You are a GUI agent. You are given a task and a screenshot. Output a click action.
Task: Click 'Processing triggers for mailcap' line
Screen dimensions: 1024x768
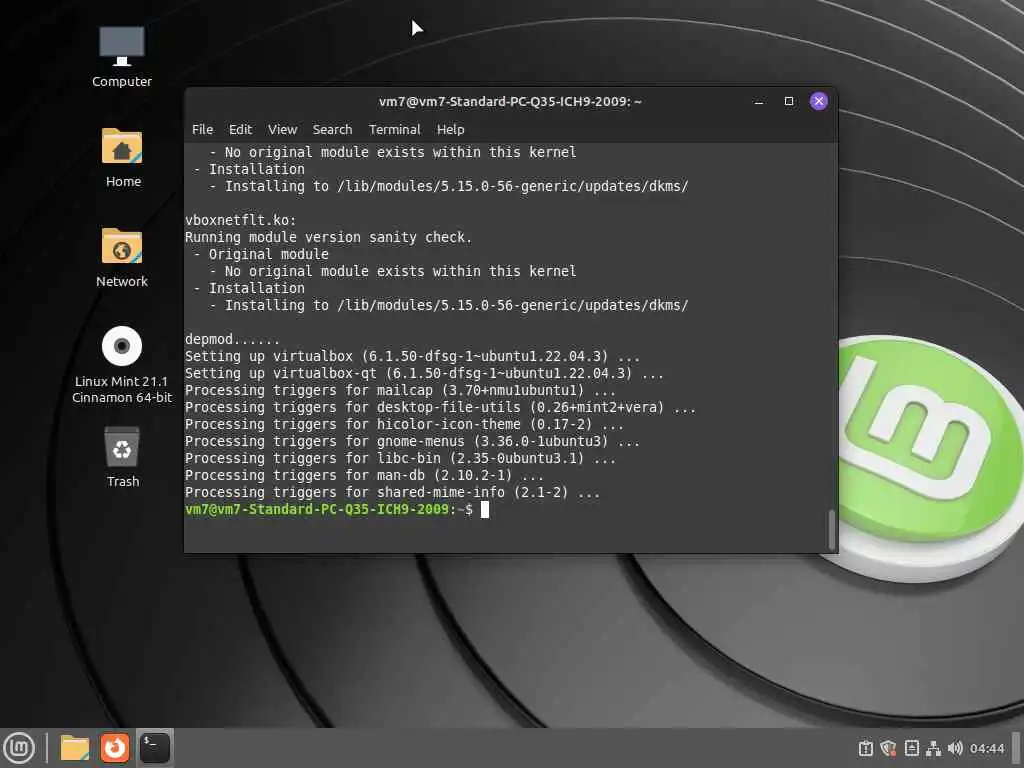point(400,390)
